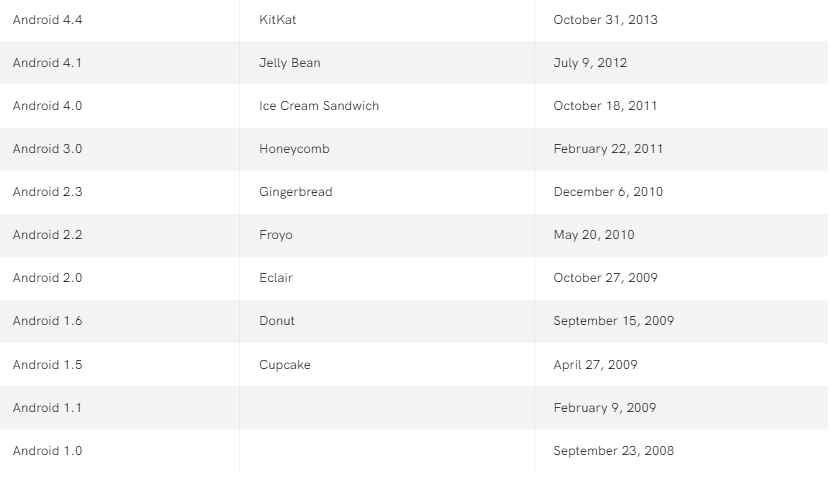Click the October 31, 2013 date

click(605, 20)
